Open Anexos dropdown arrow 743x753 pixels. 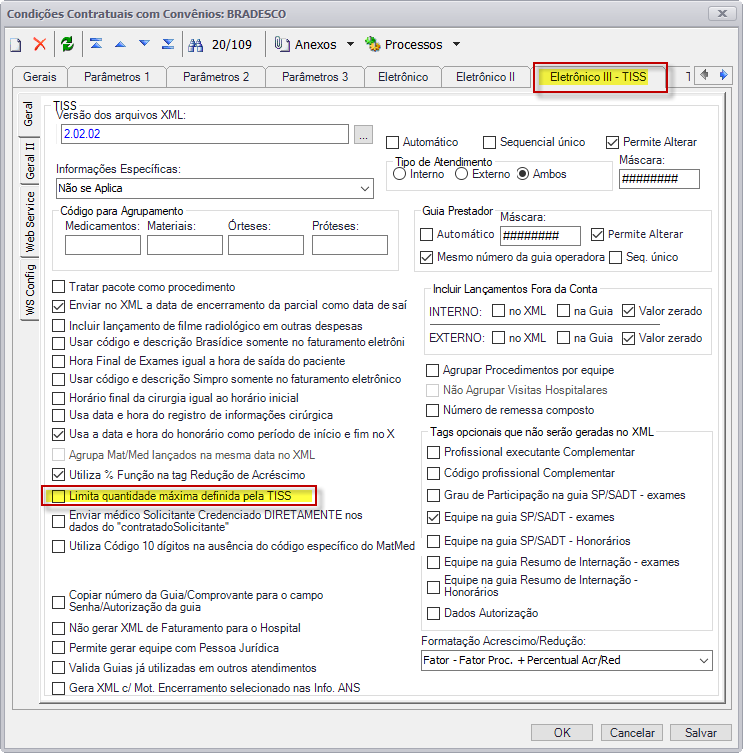pos(351,44)
